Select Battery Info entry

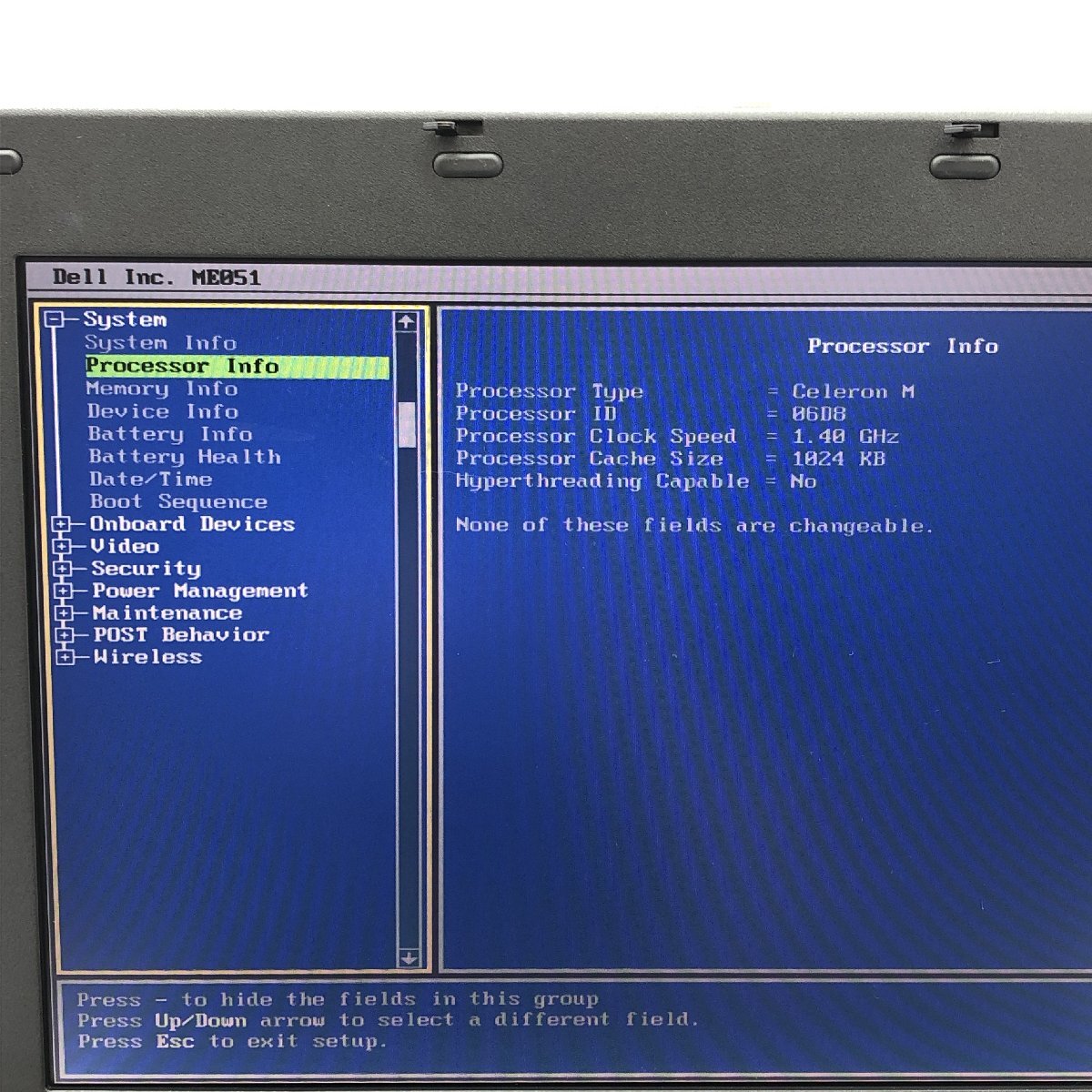170,435
